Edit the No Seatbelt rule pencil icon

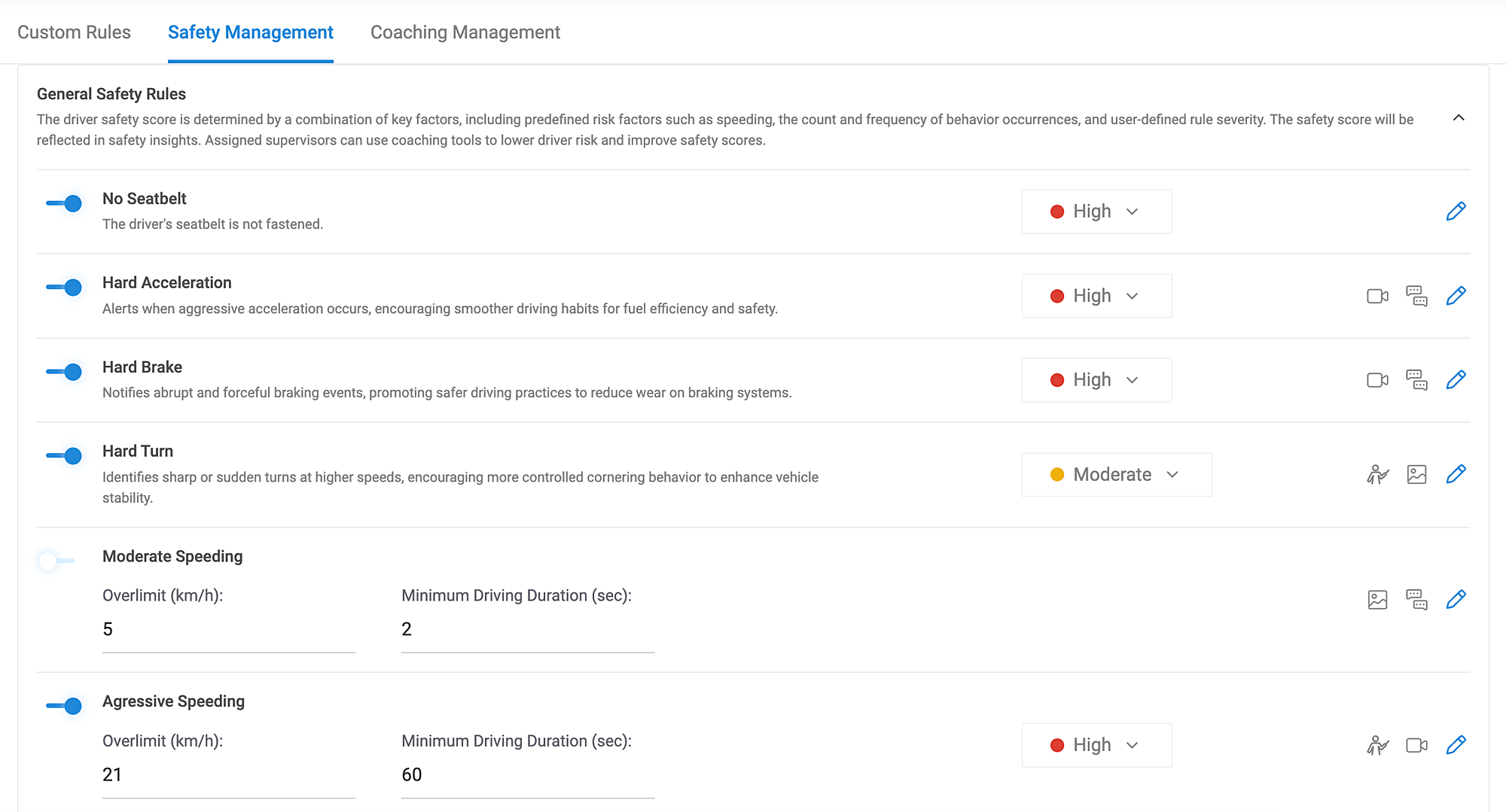(1456, 211)
